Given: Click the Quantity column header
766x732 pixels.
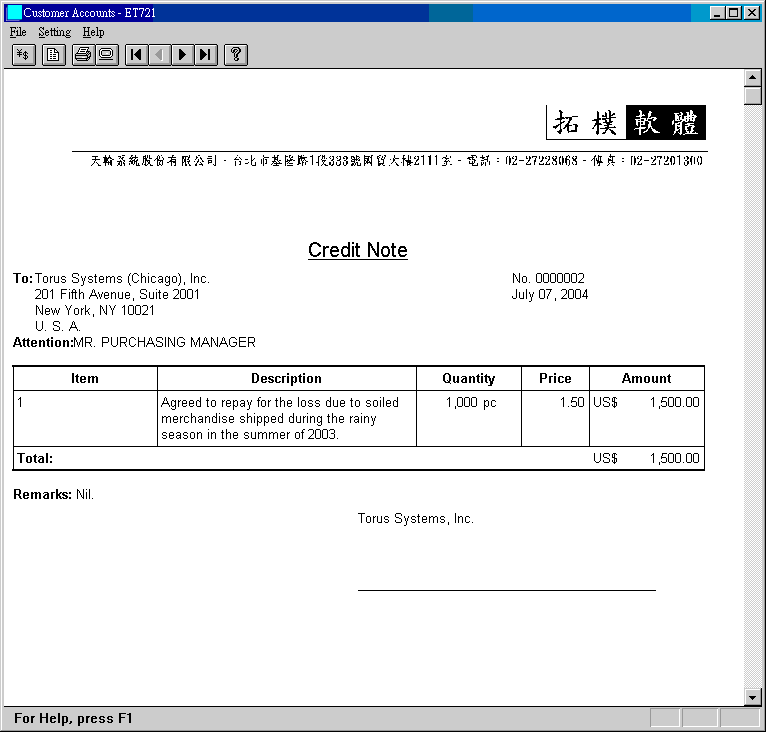Looking at the screenshot, I should [x=468, y=379].
